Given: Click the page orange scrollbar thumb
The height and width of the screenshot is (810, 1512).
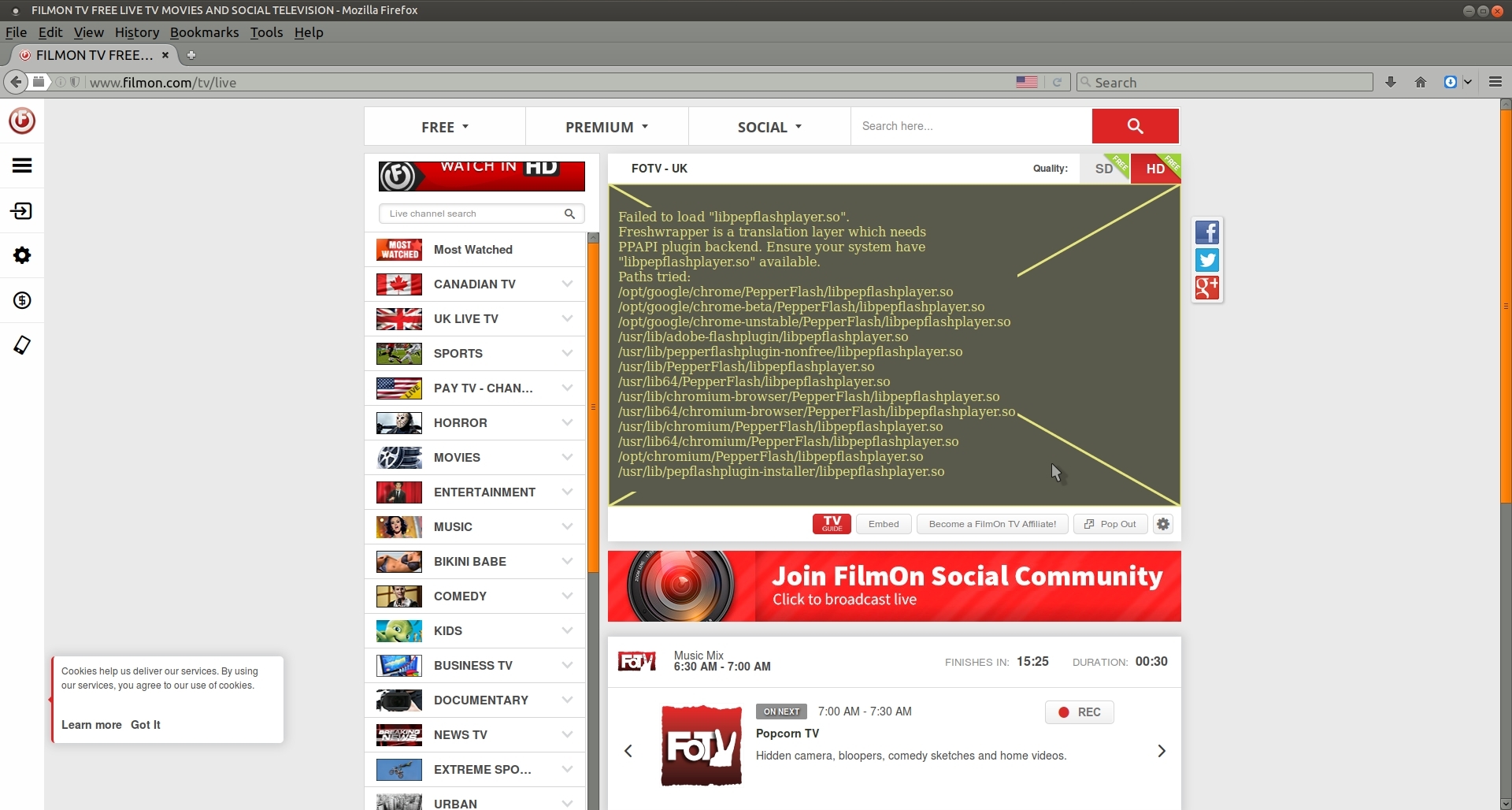Looking at the screenshot, I should 1506,305.
